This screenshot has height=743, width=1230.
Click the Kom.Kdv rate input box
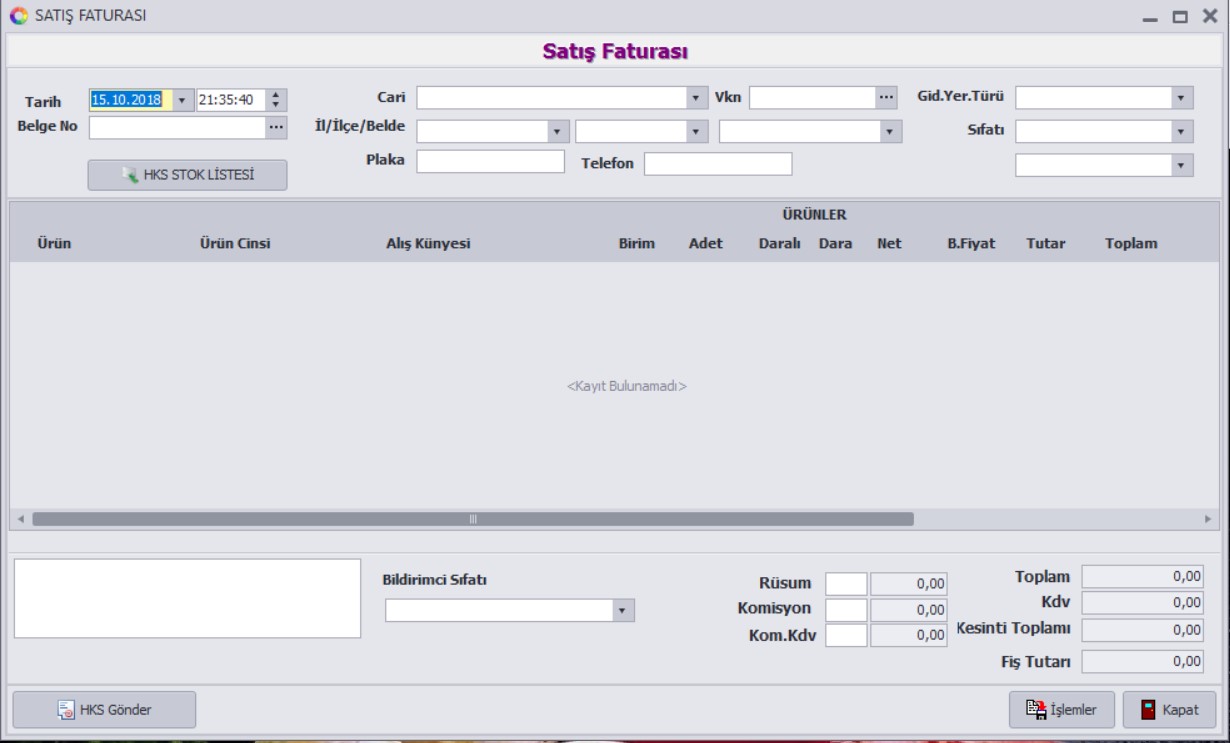coord(846,634)
